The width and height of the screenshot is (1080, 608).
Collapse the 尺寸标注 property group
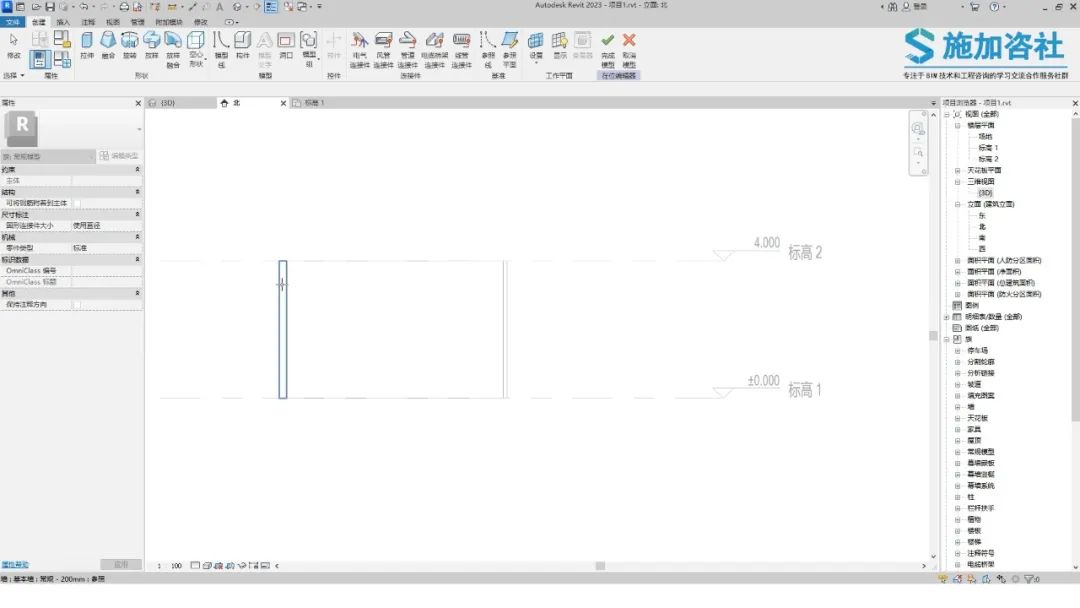[x=137, y=215]
